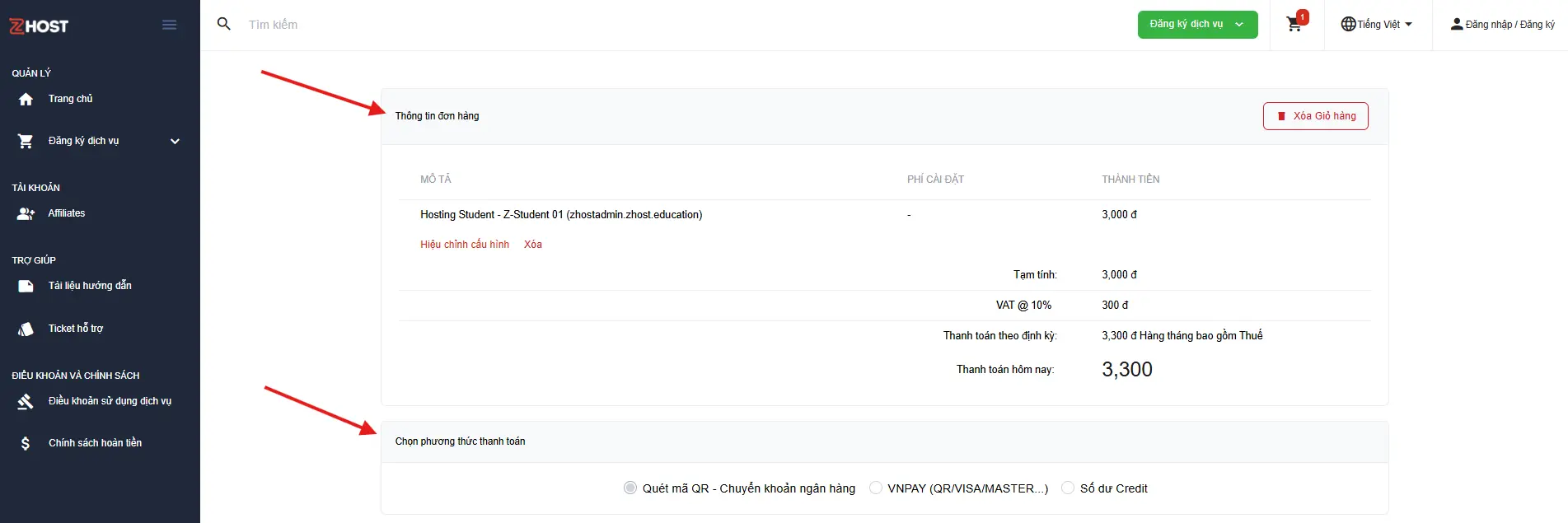Click the Ticket hỗ trợ icon

[x=26, y=329]
